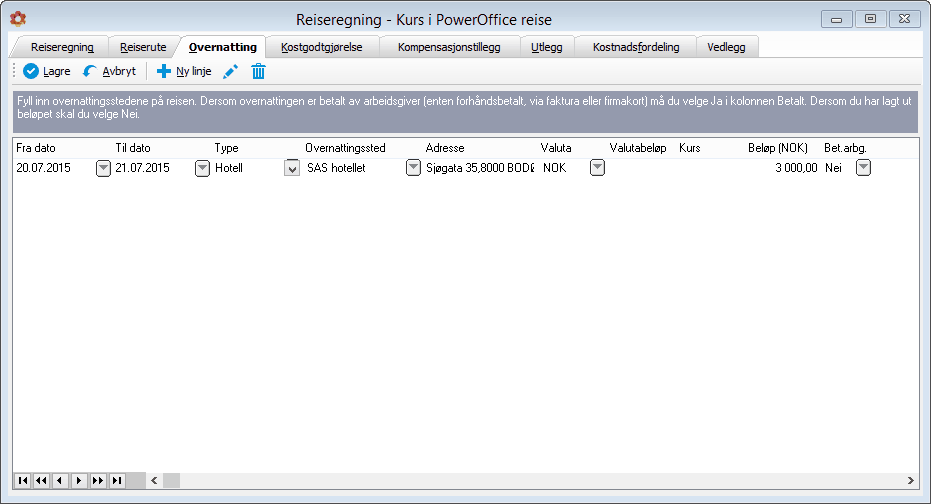The height and width of the screenshot is (504, 931).
Task: Close the Reiseregning window
Action: pos(904,19)
